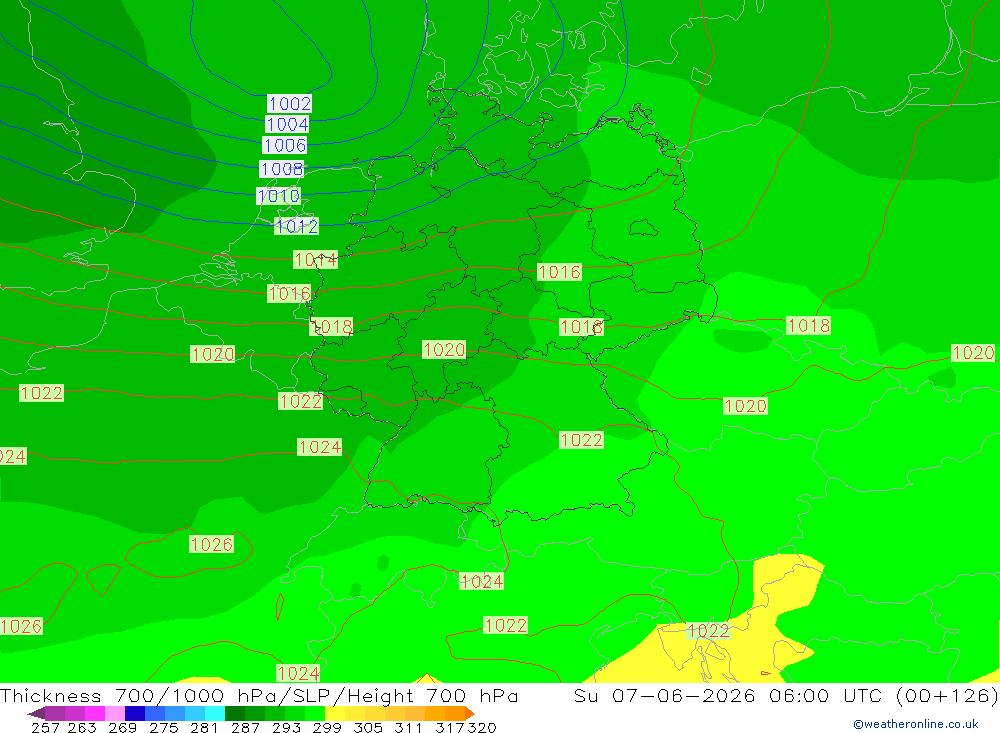Click the 275 legend value
The width and height of the screenshot is (1000, 733).
point(163,727)
